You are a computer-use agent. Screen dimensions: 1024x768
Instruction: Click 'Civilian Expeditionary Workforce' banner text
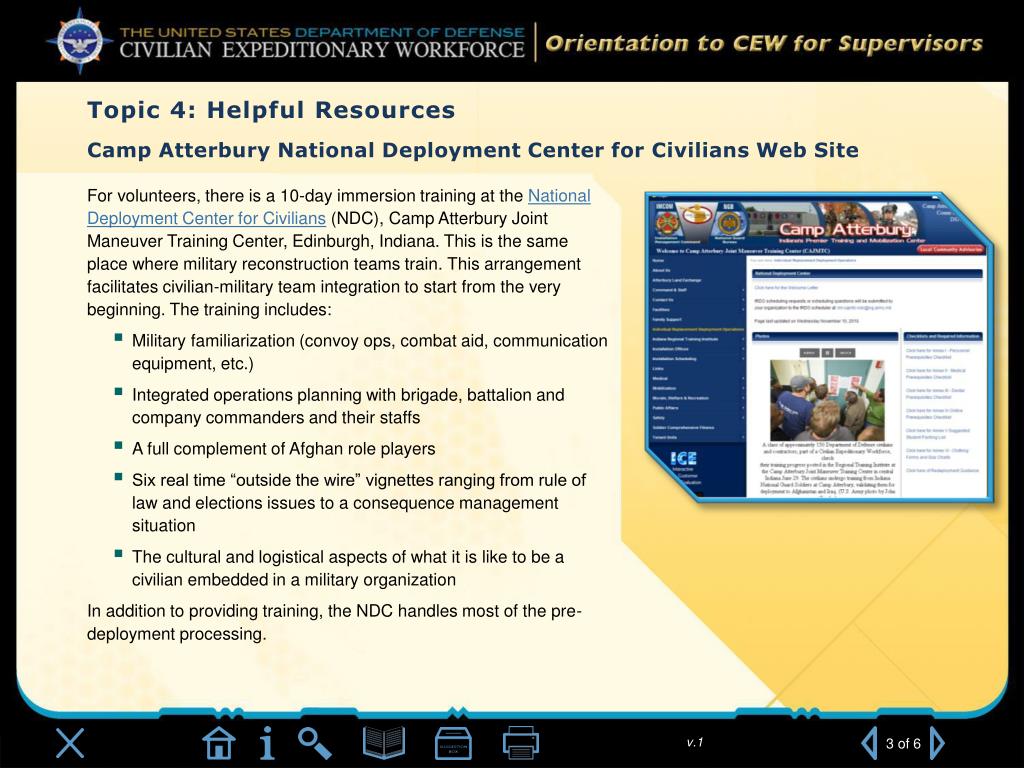pos(321,50)
